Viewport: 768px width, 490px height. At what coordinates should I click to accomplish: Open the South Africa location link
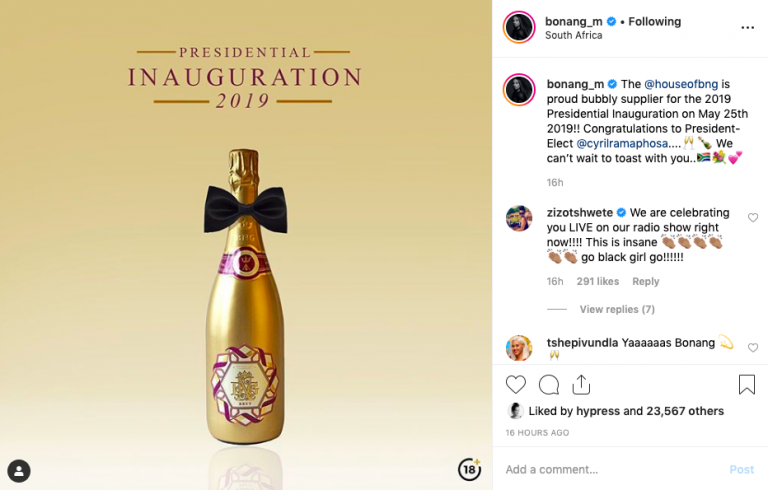point(573,36)
